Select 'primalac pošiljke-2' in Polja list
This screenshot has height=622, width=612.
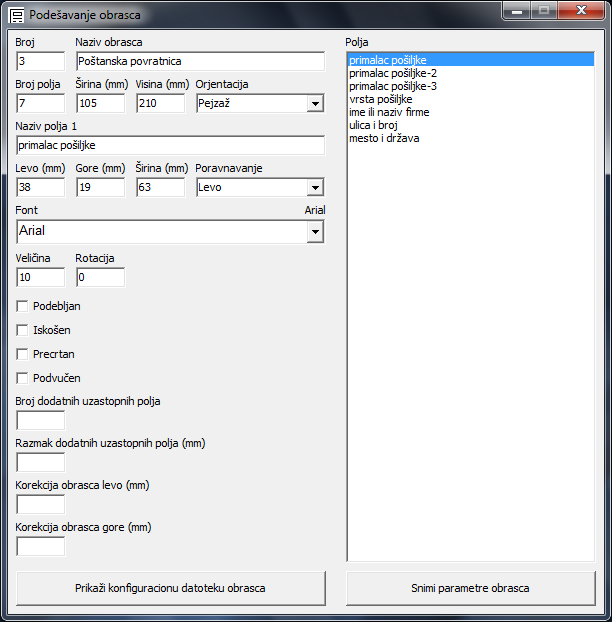point(392,73)
